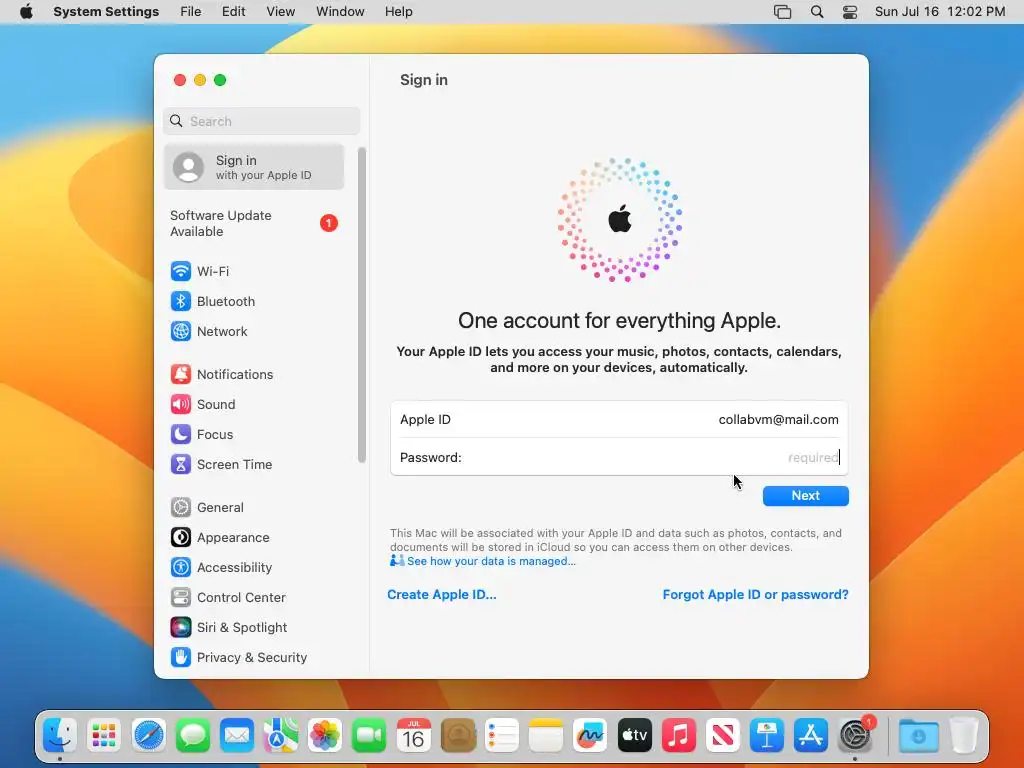Click the sidebar scrollbar
Image resolution: width=1024 pixels, height=768 pixels.
coord(362,305)
